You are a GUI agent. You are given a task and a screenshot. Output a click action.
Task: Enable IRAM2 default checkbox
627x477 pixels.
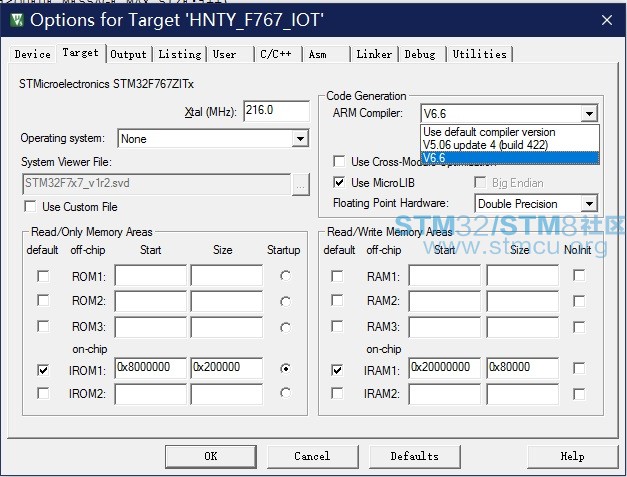tap(337, 393)
